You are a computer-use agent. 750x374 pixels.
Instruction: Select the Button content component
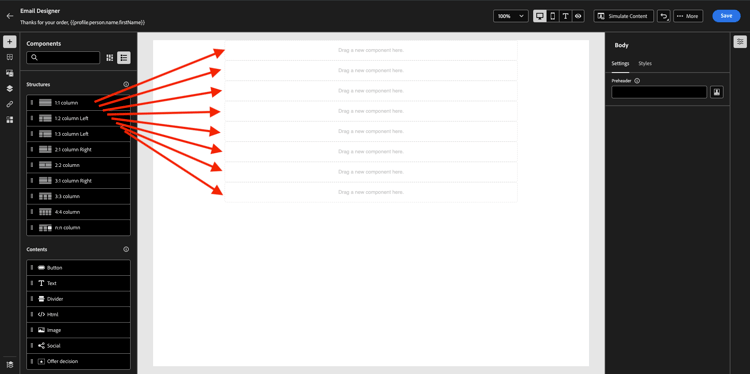78,267
